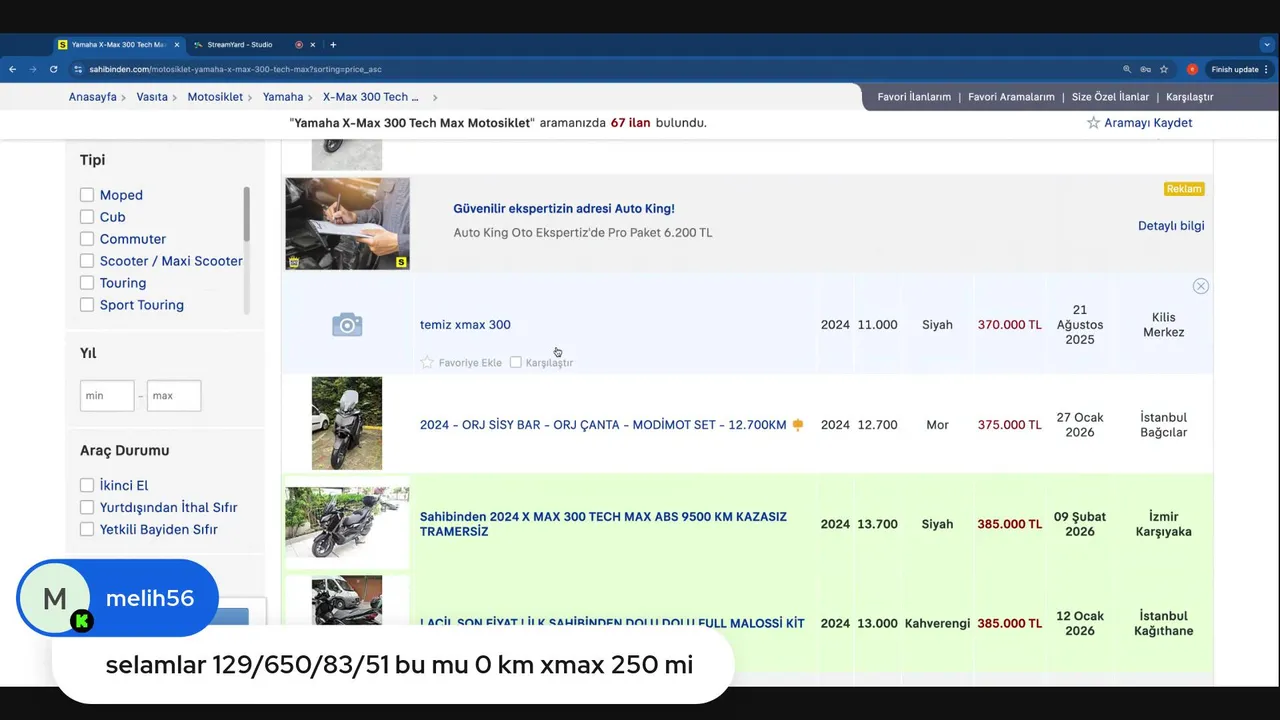
Task: Open Karşılaştır in top menu
Action: [1189, 97]
